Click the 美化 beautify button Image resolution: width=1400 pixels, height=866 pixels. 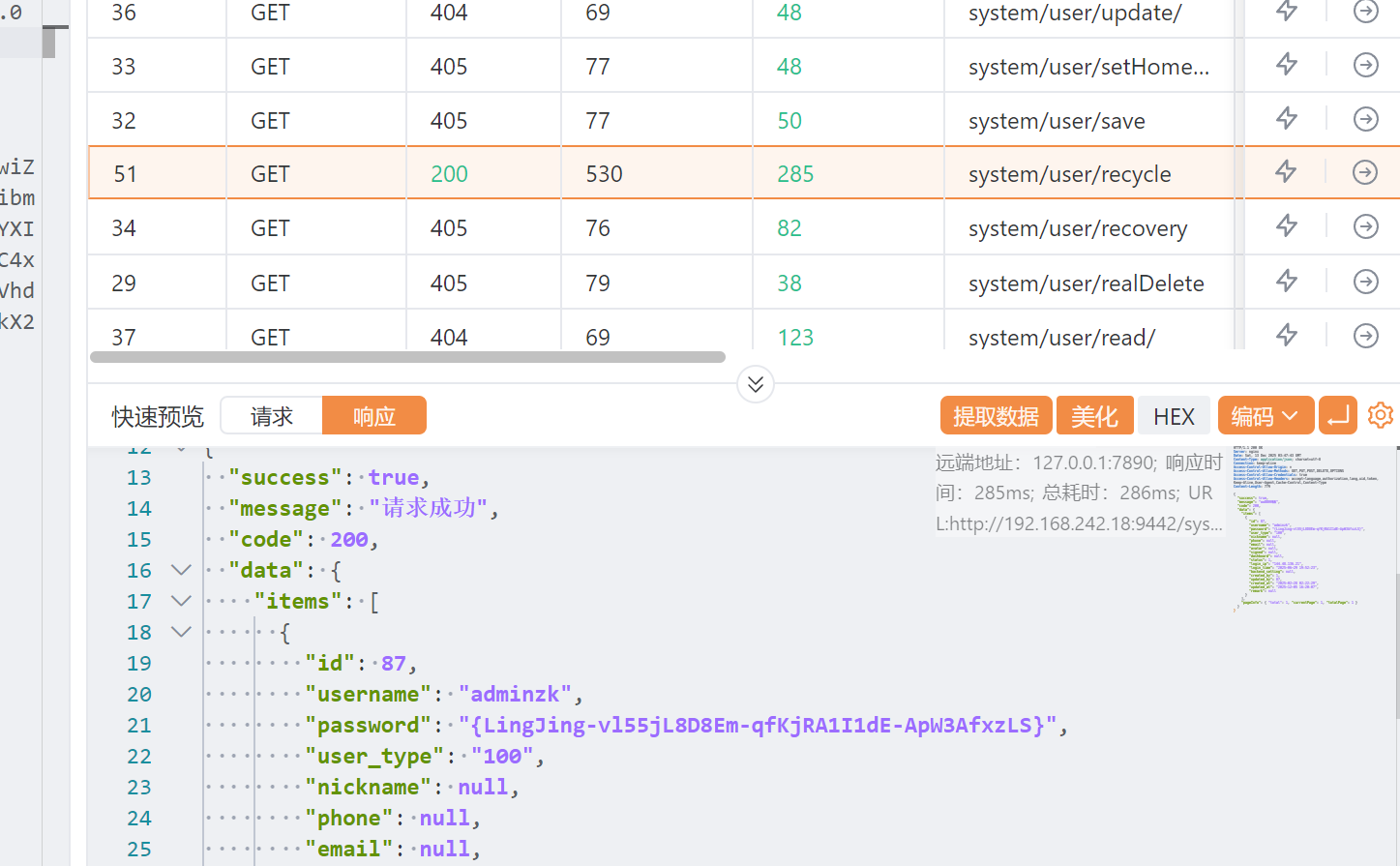coord(1094,416)
